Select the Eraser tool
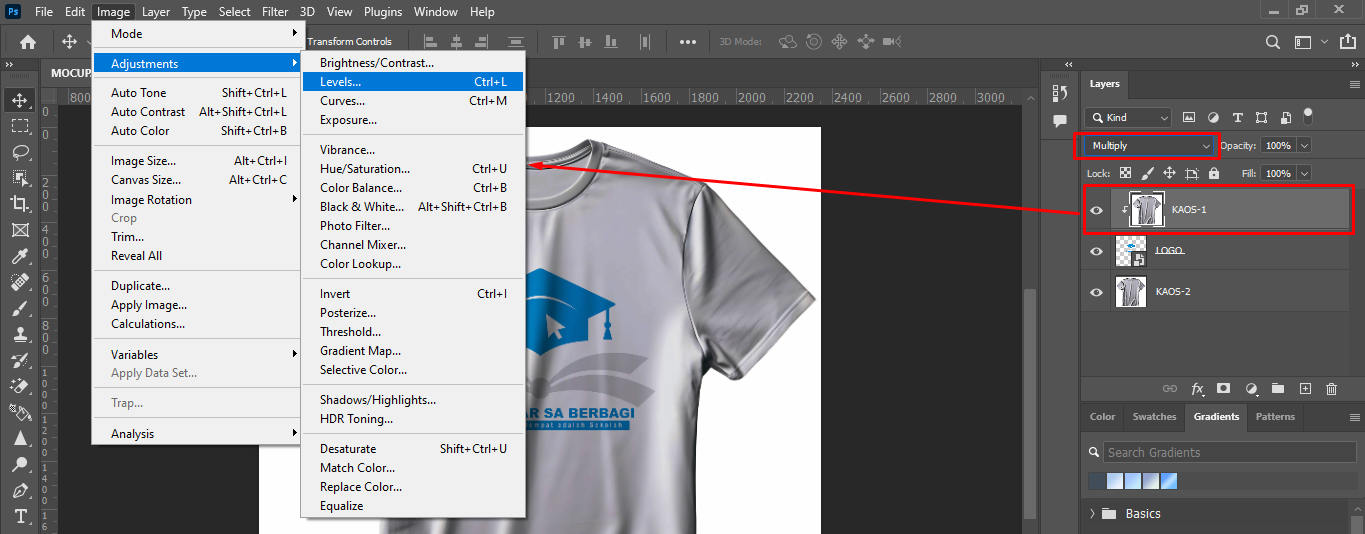 tap(20, 386)
